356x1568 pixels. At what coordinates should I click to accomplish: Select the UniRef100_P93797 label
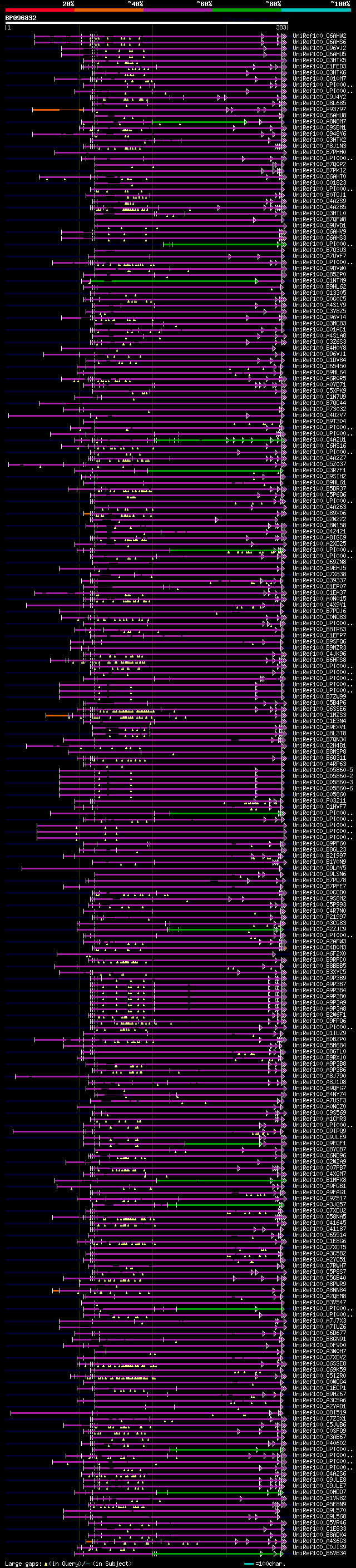[x=319, y=109]
